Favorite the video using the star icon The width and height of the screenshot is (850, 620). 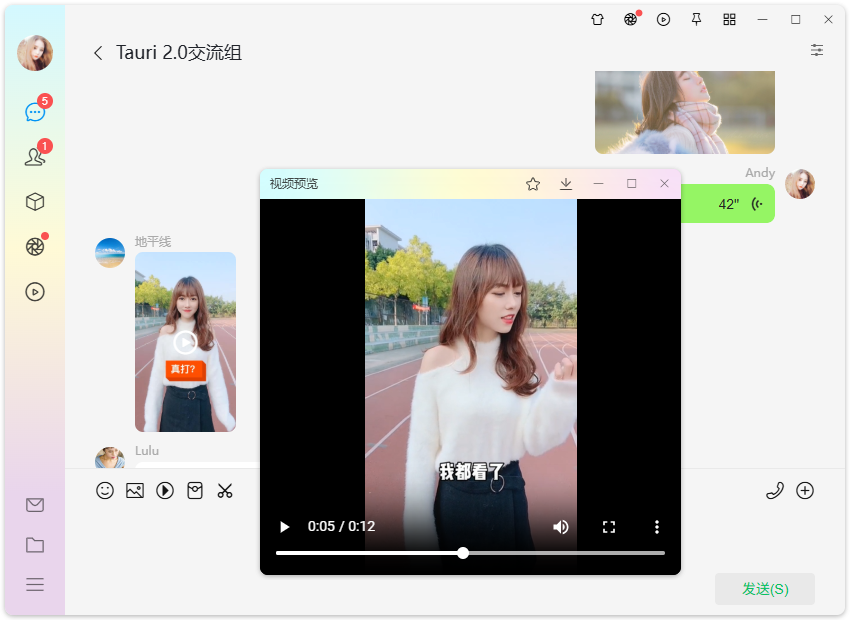coord(532,184)
